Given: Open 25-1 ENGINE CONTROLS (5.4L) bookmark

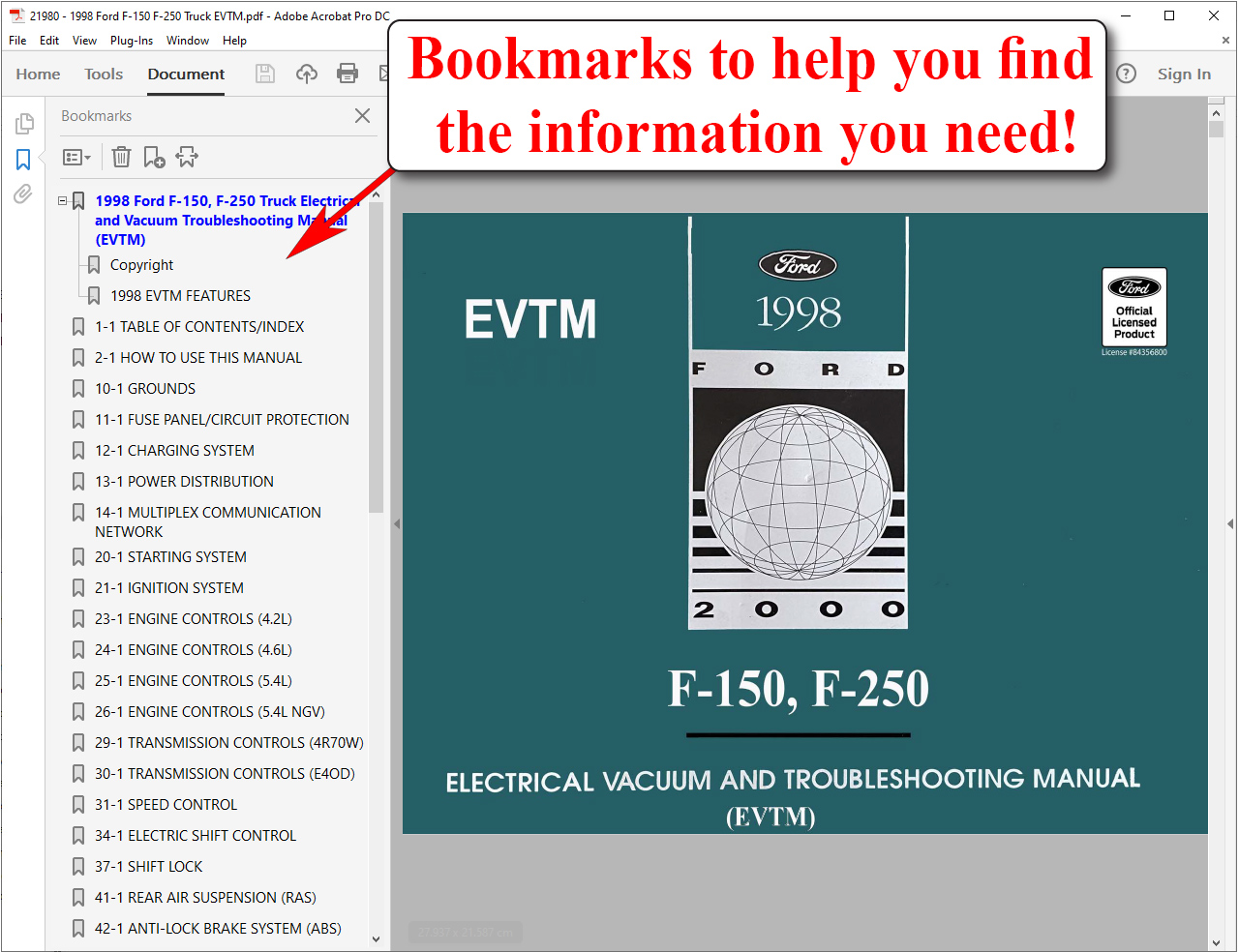Looking at the screenshot, I should click(x=194, y=681).
